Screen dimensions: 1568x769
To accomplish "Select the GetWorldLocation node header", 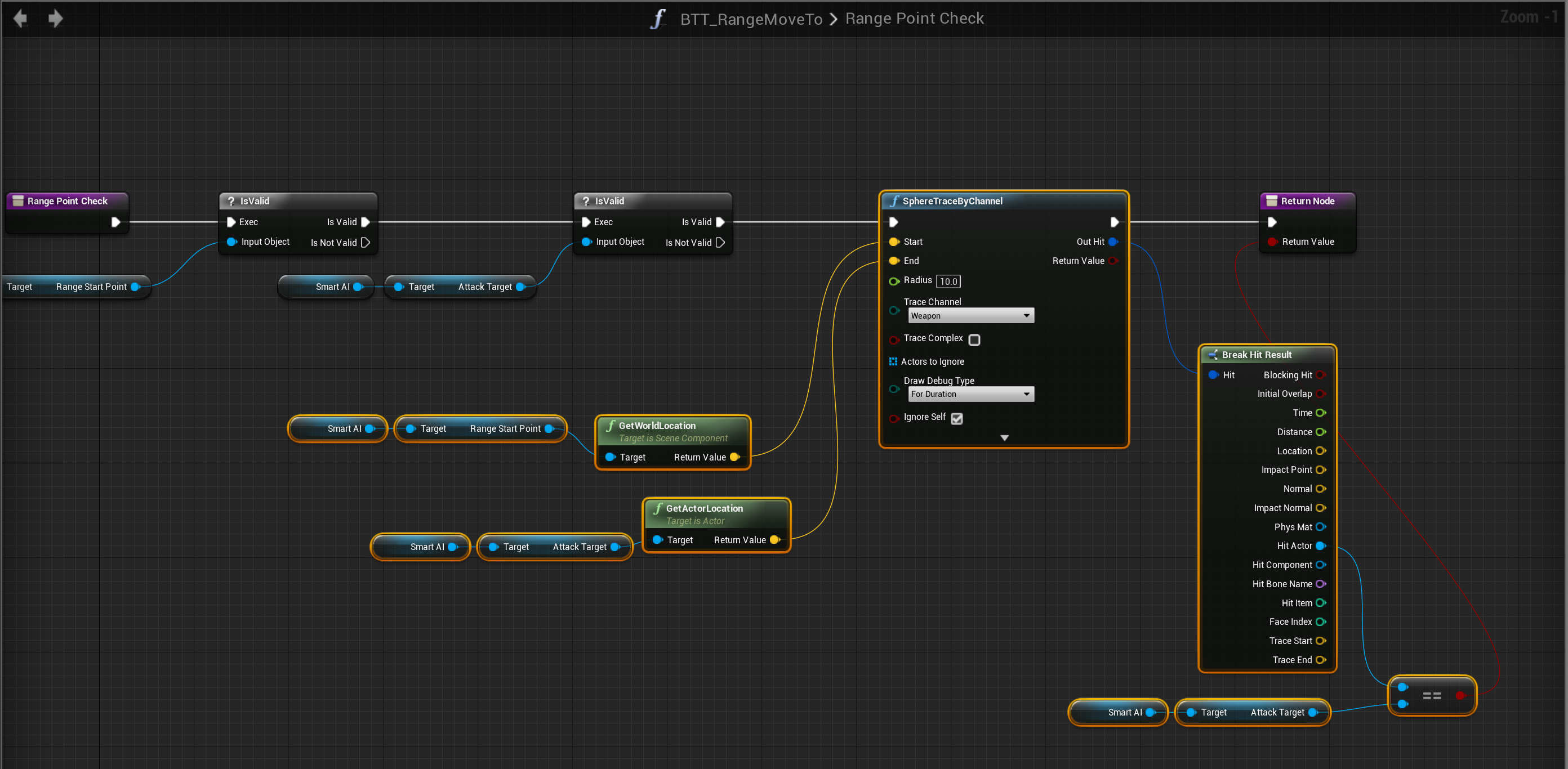I will (x=657, y=425).
